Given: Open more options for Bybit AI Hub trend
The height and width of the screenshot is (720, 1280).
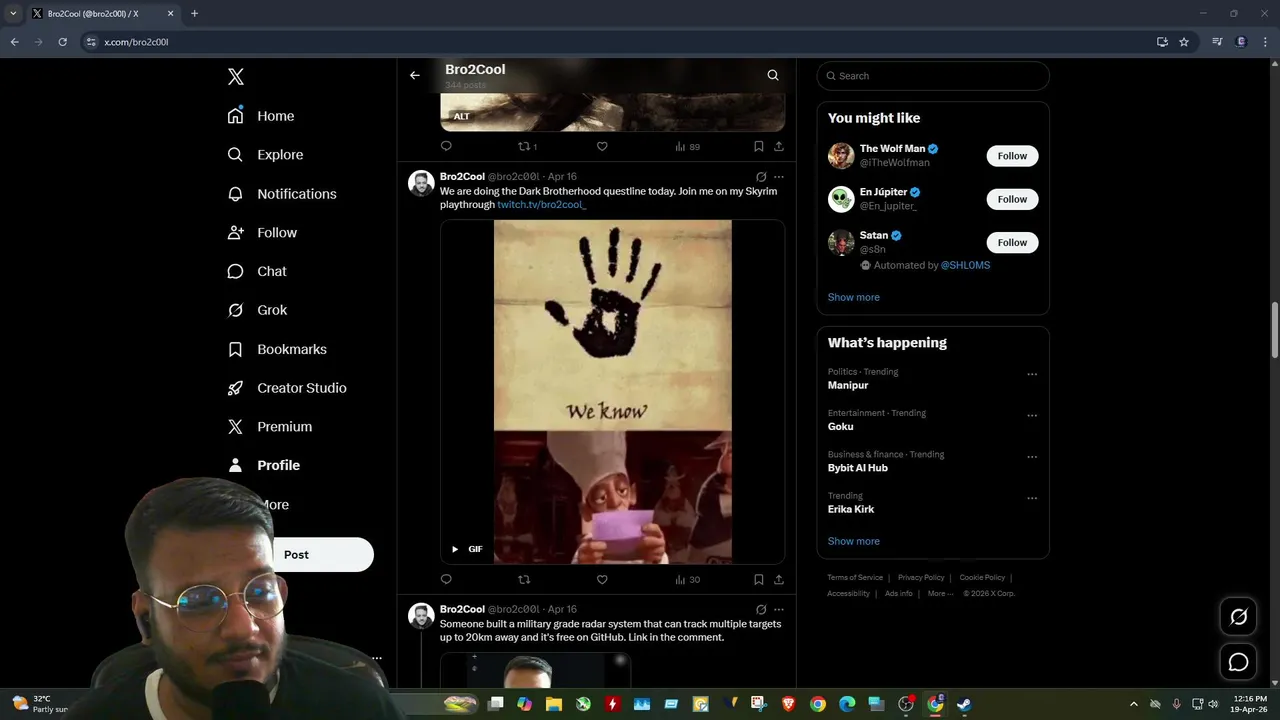Looking at the screenshot, I should 1032,457.
